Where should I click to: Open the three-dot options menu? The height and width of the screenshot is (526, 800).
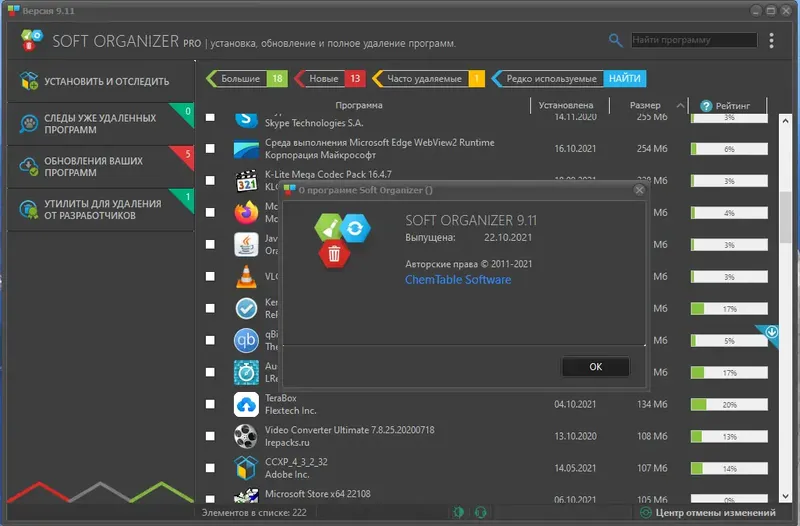click(771, 40)
